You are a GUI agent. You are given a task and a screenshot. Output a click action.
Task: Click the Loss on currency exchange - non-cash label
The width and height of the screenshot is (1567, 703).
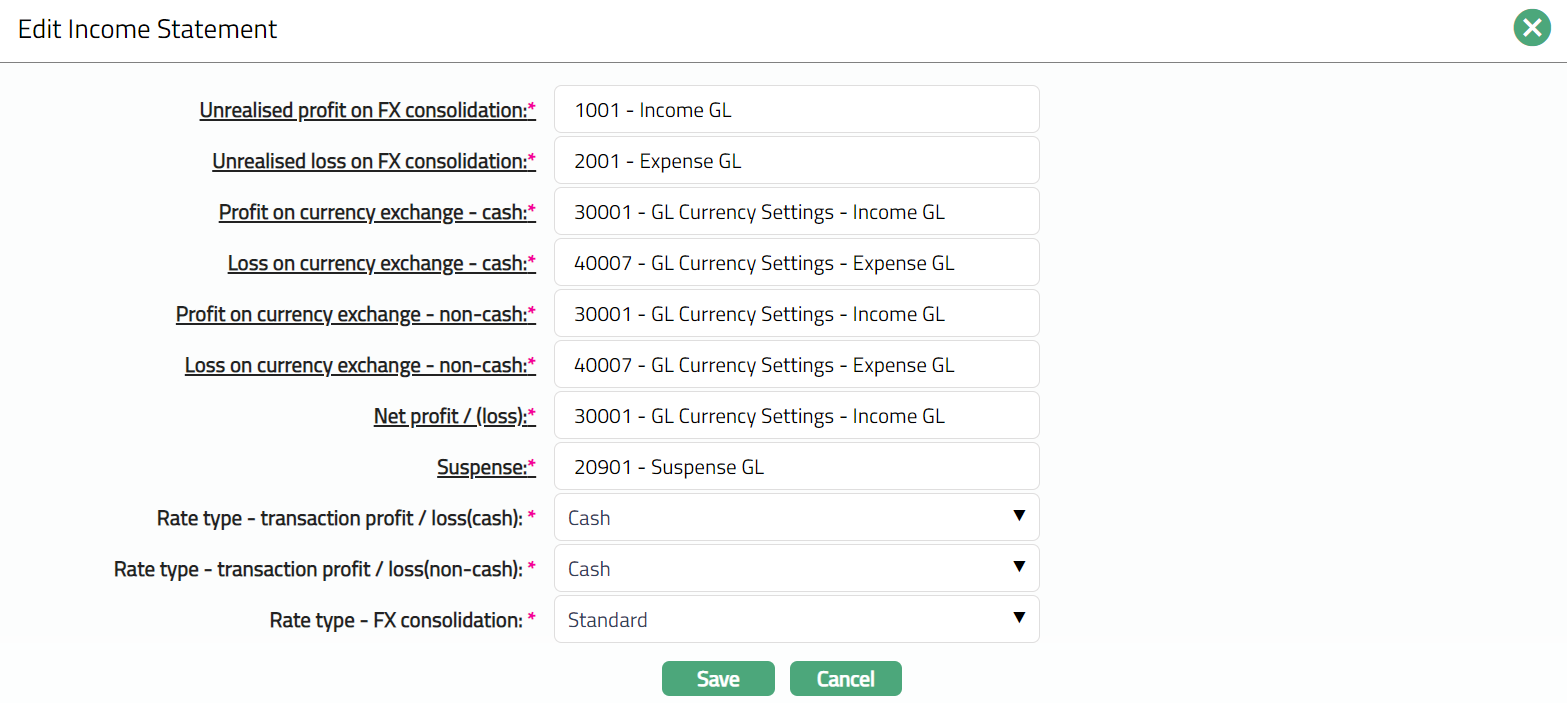[355, 365]
